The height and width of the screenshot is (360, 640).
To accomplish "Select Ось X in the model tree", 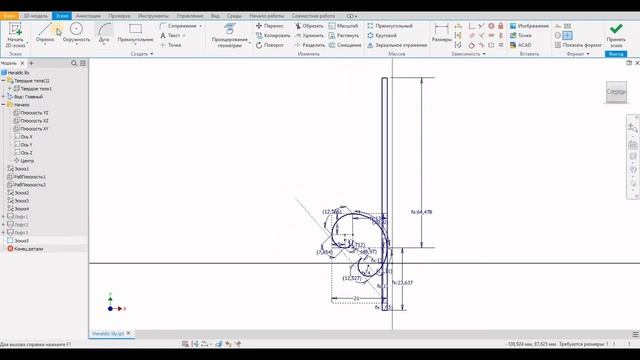I will pyautogui.click(x=23, y=137).
